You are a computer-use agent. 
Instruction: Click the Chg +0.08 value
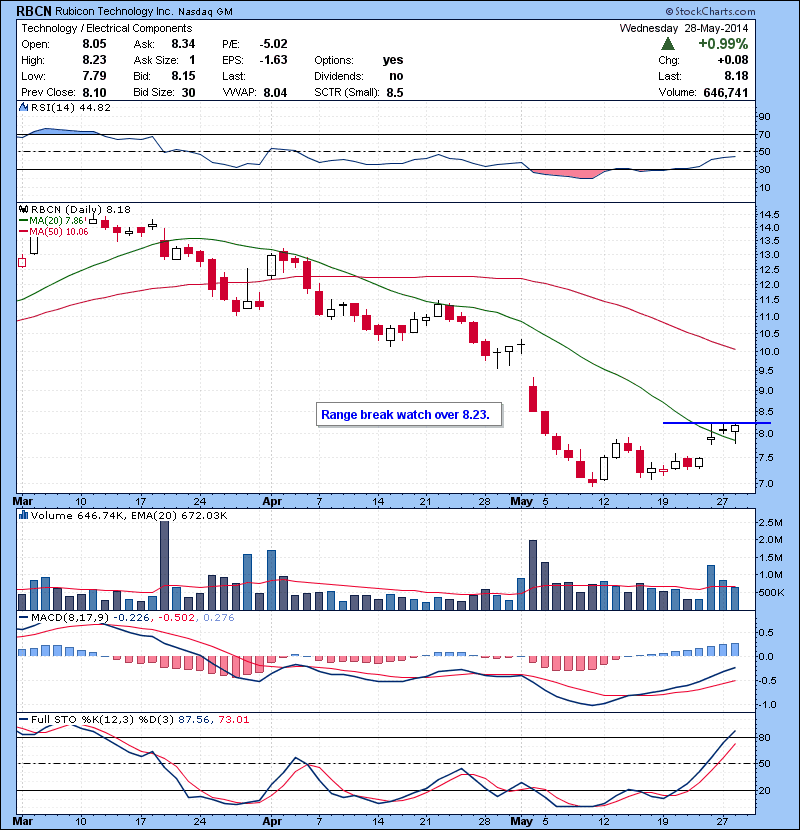click(x=733, y=60)
